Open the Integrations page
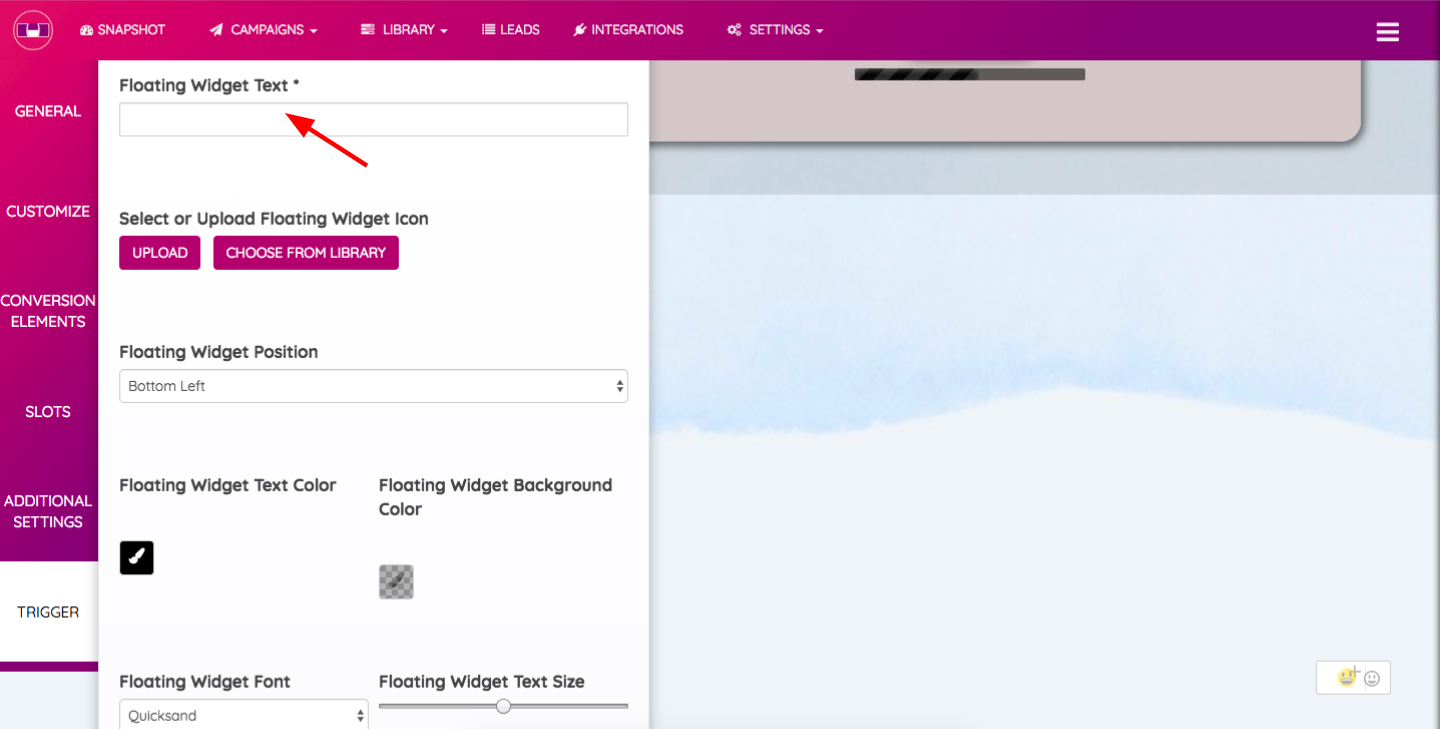1440x729 pixels. tap(628, 30)
